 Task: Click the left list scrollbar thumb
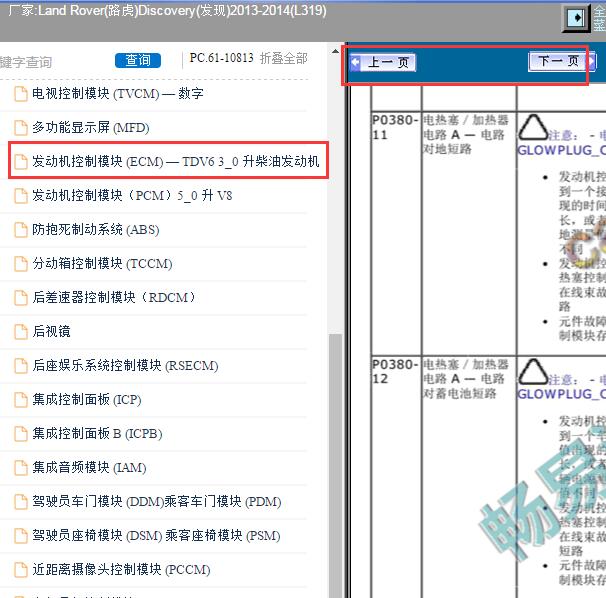(335, 465)
